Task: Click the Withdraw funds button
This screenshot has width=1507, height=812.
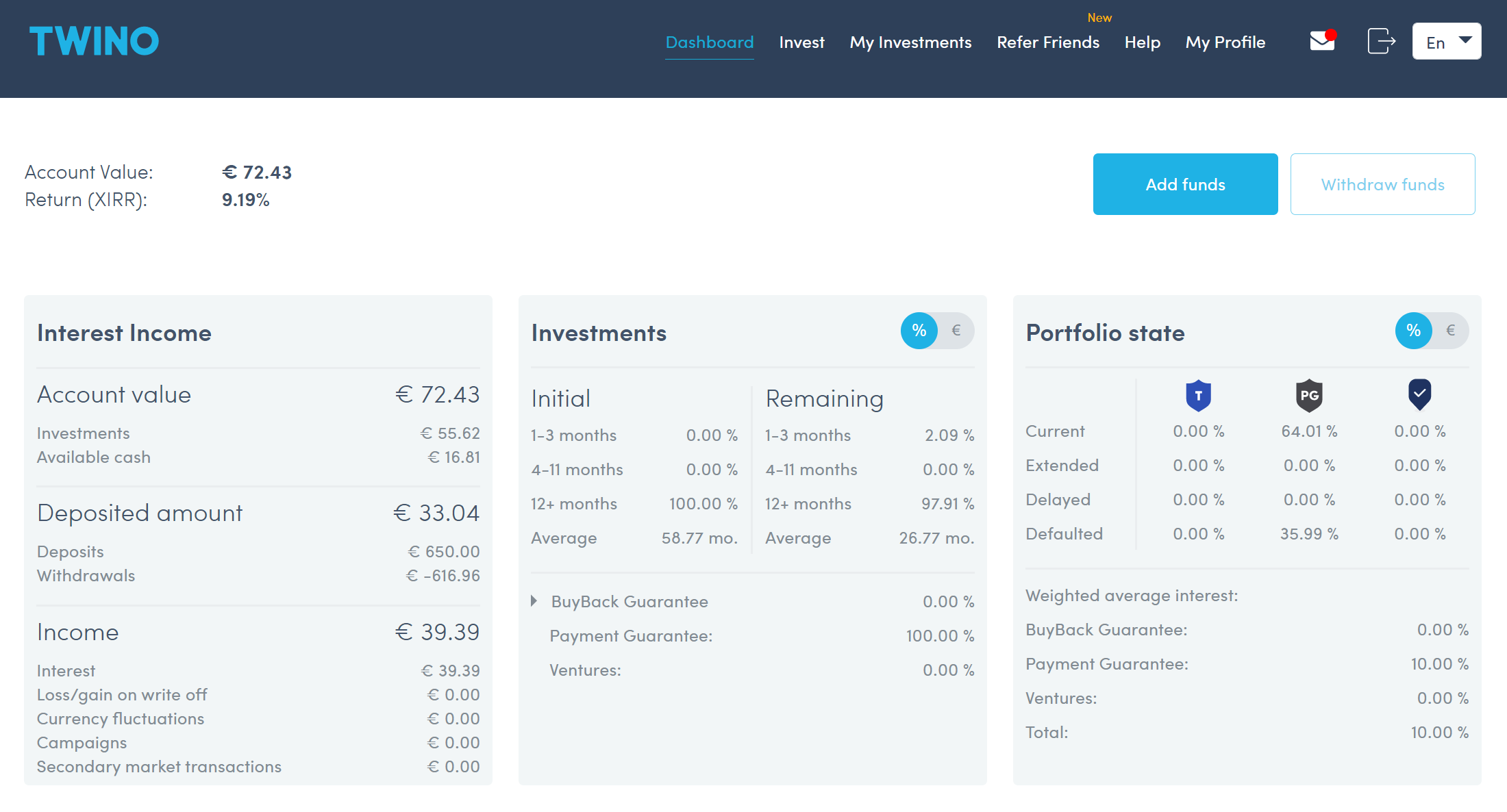Action: [1383, 184]
